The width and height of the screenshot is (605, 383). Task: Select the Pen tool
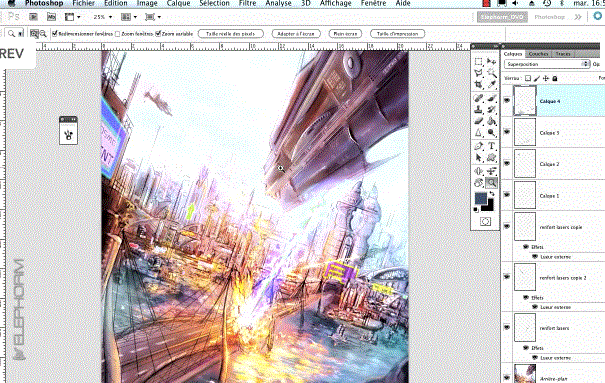pos(479,146)
